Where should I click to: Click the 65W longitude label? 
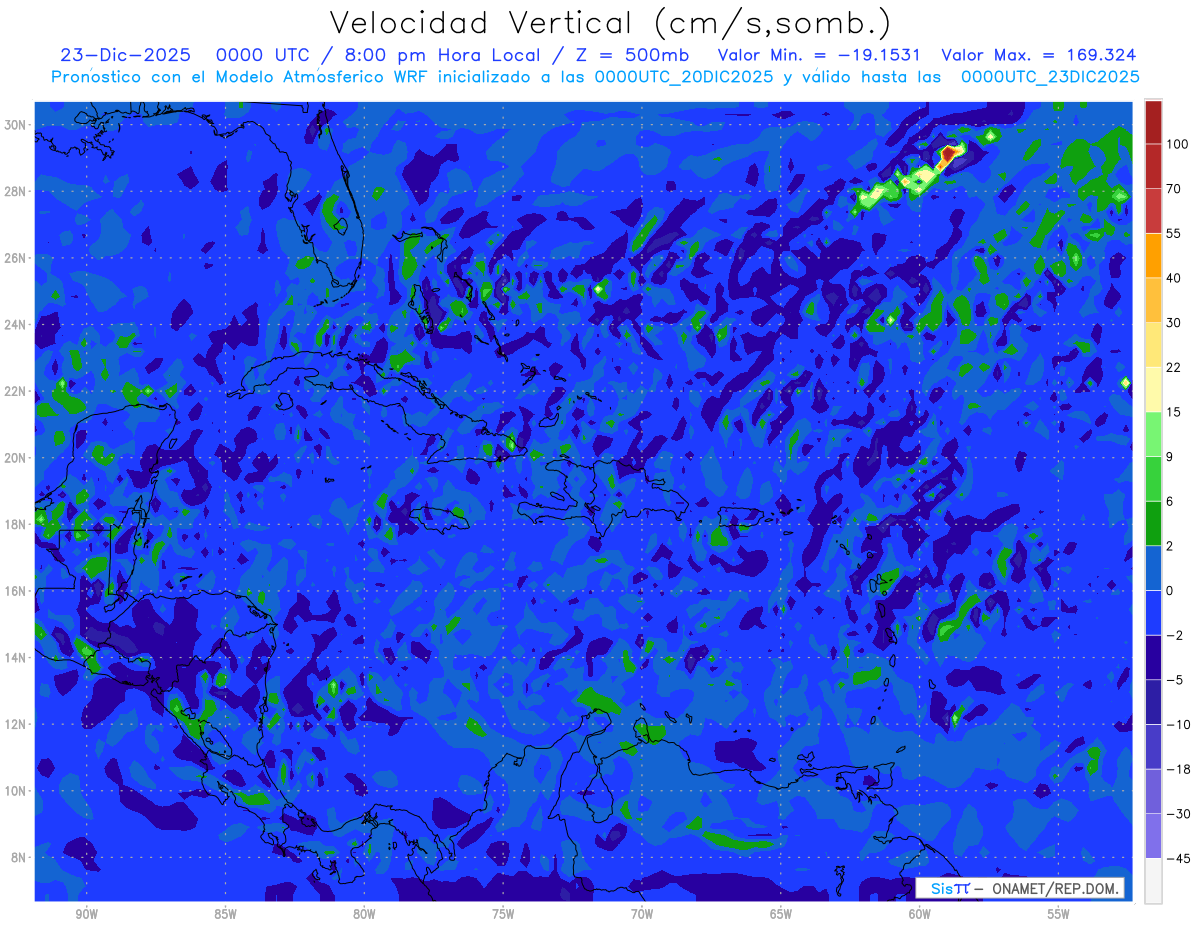(x=781, y=914)
